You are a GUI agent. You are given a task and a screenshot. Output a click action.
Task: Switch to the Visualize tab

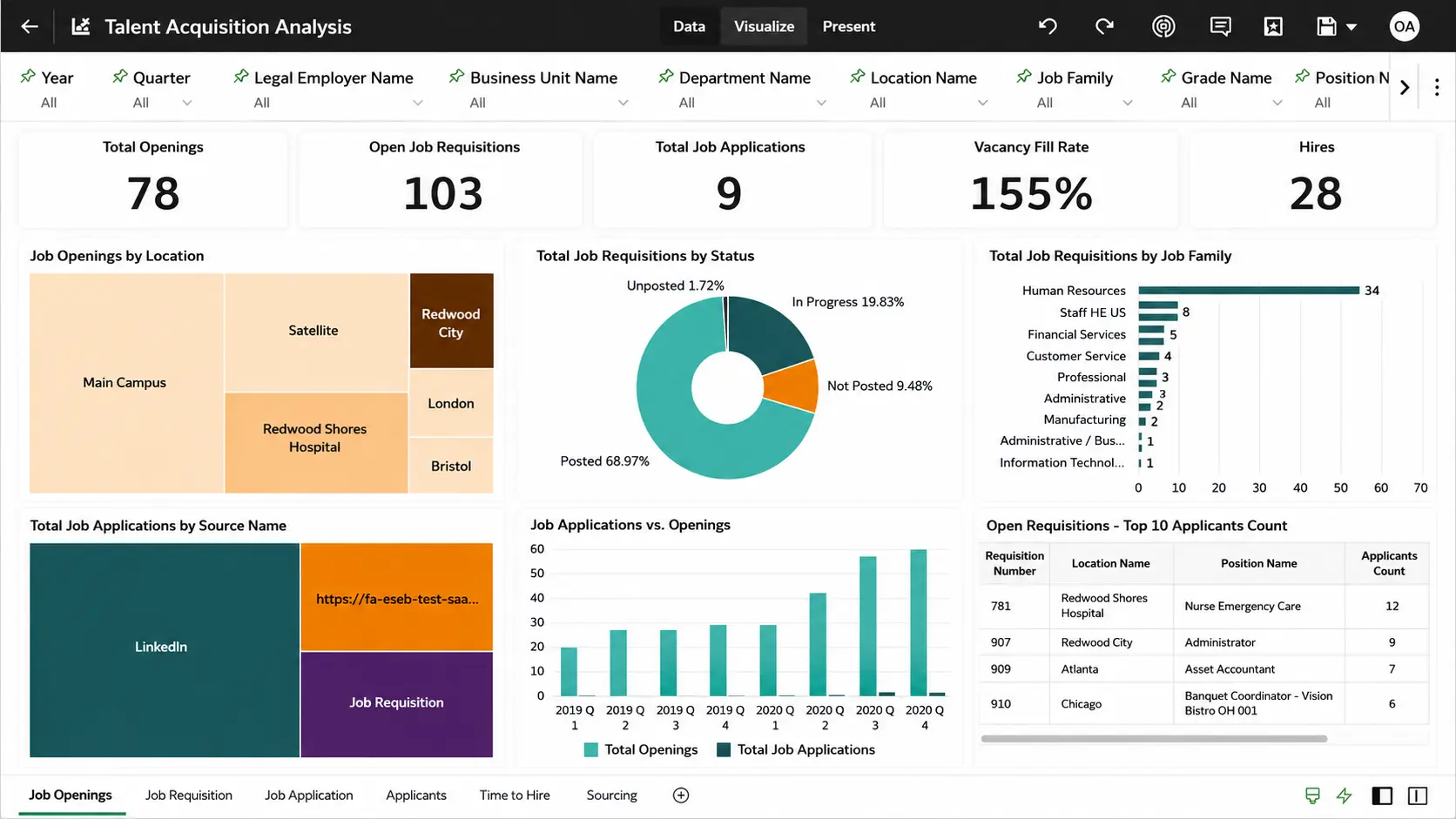(x=764, y=26)
